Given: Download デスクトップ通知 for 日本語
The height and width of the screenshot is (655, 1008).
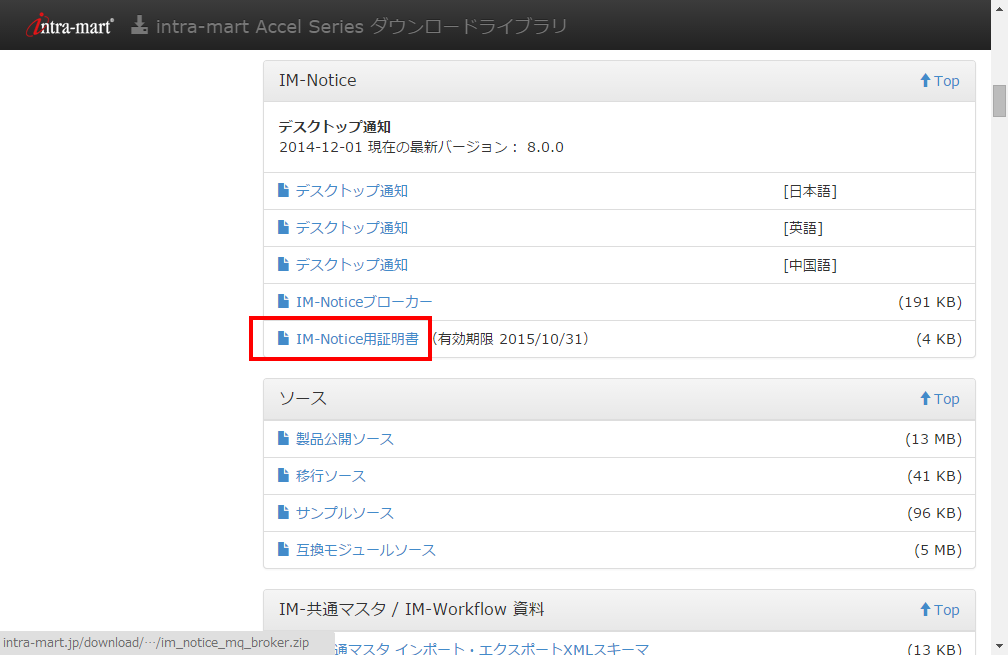Looking at the screenshot, I should click(x=352, y=191).
